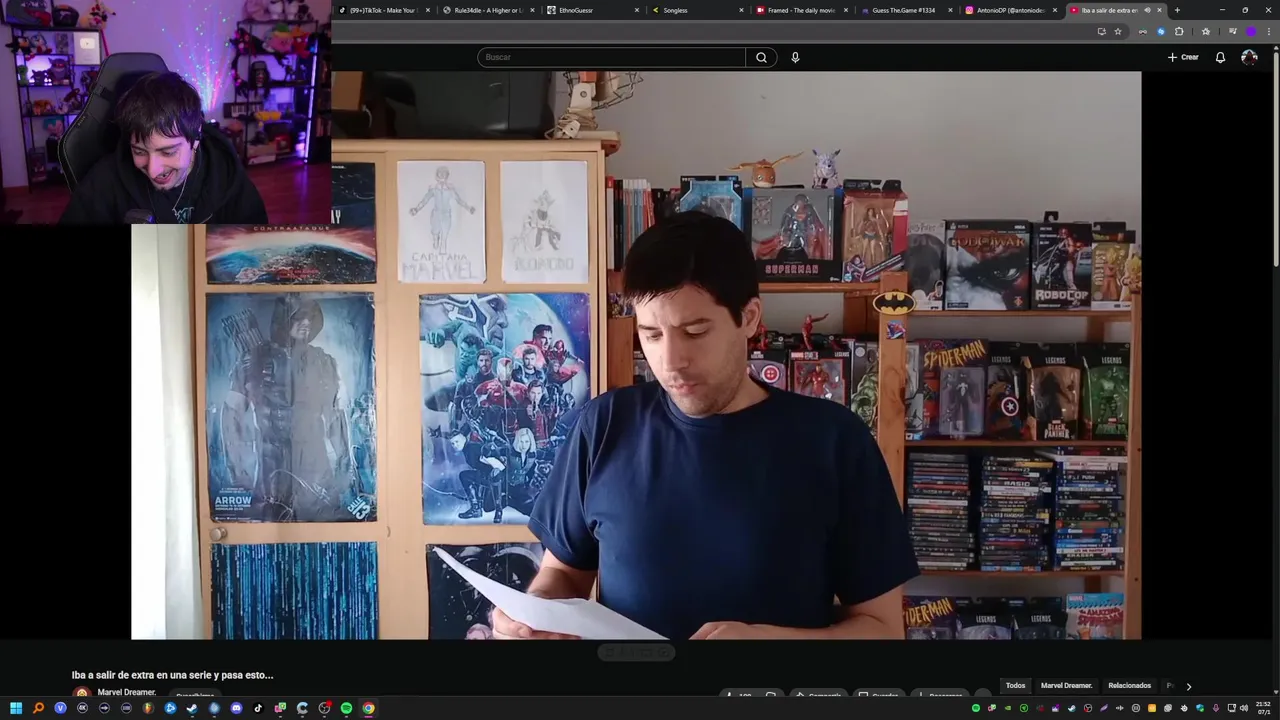
Task: Close the active YouTube tab
Action: pyautogui.click(x=1159, y=10)
